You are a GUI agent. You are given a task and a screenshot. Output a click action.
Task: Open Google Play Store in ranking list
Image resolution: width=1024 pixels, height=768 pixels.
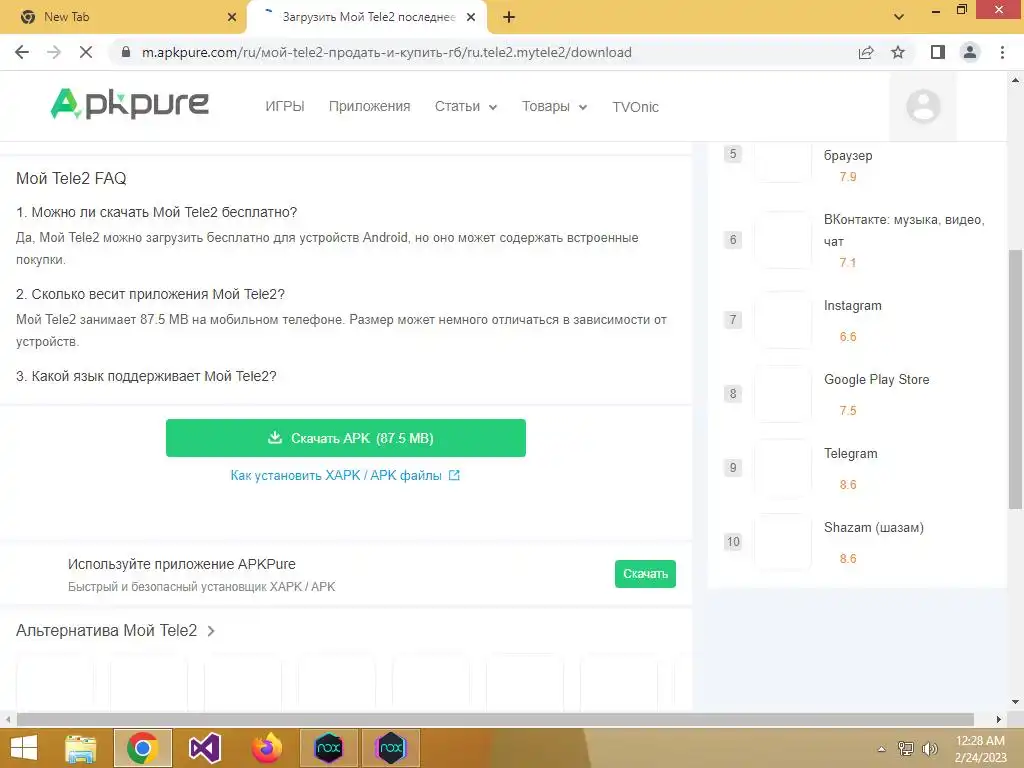click(876, 379)
